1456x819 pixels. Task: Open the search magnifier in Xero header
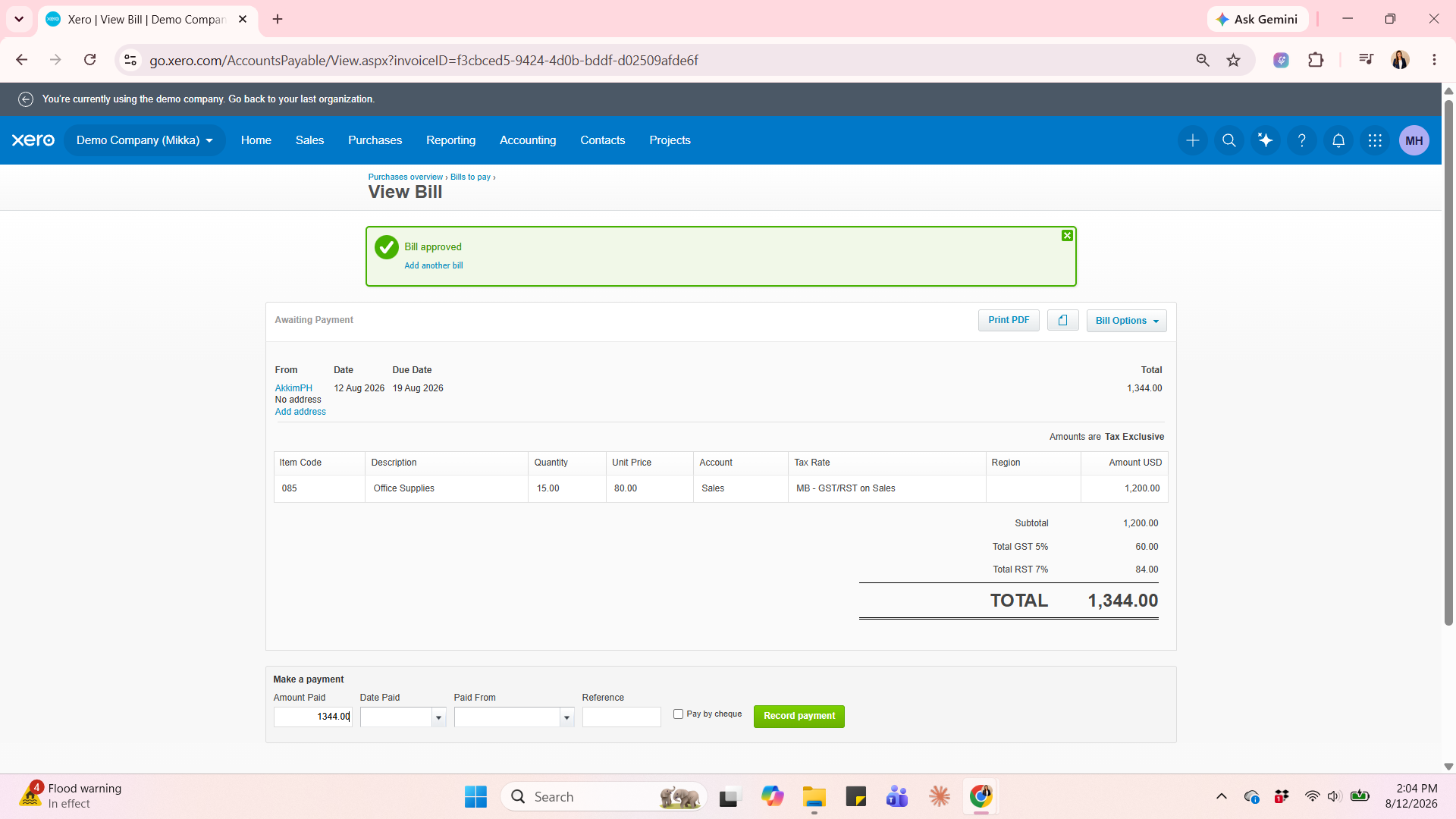pos(1229,140)
